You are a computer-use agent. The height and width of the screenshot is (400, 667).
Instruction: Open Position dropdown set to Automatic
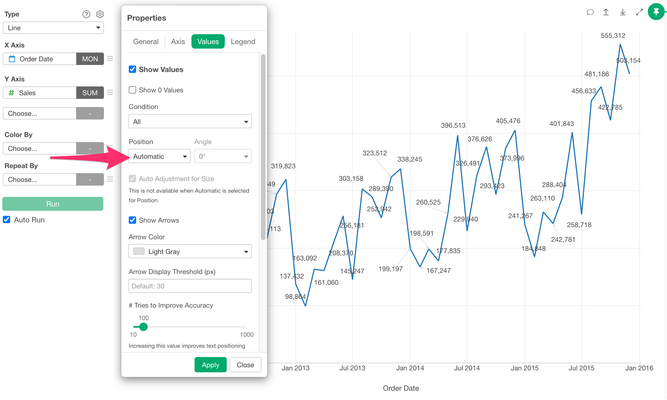pyautogui.click(x=159, y=156)
